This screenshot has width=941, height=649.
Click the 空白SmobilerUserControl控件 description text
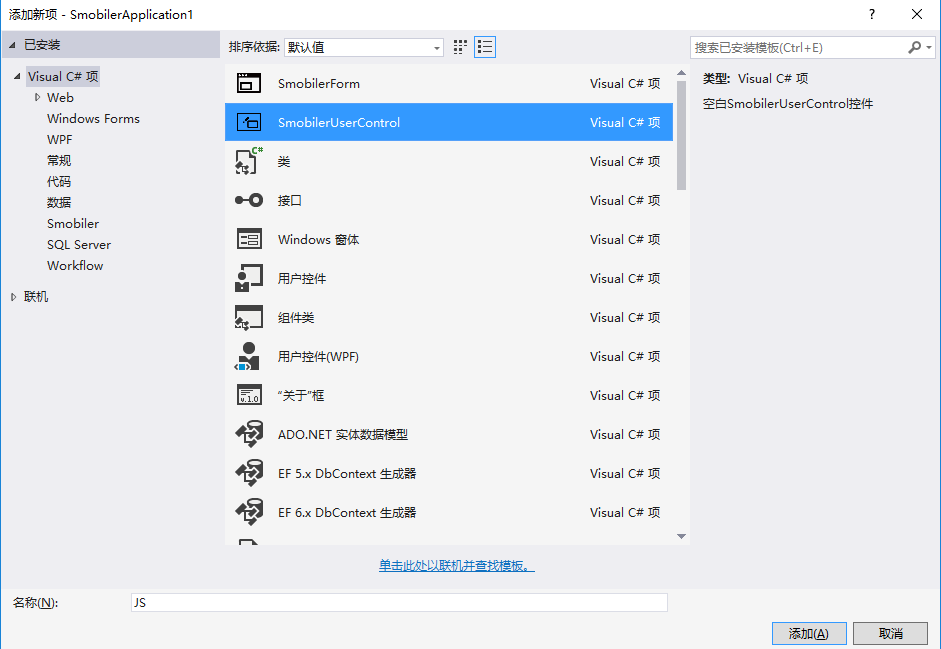tap(787, 104)
